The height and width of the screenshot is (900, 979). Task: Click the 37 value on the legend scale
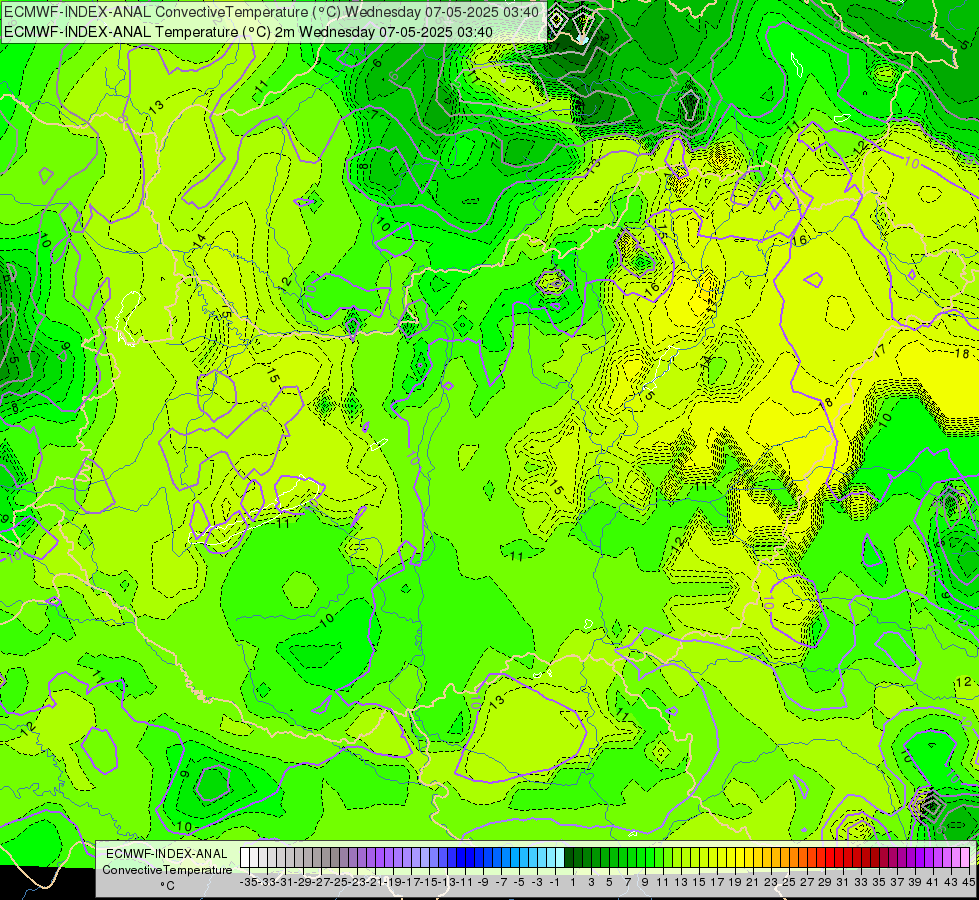(897, 882)
